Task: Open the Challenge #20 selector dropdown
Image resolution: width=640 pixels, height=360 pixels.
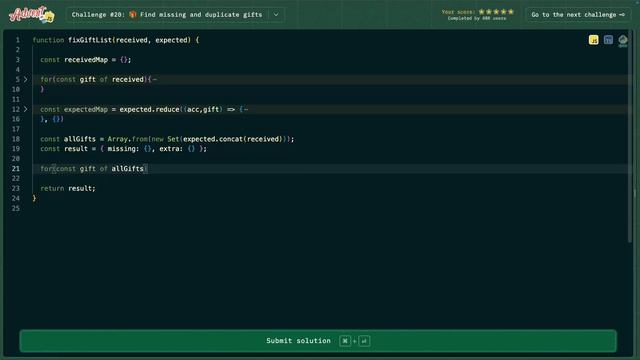Action: click(x=175, y=15)
